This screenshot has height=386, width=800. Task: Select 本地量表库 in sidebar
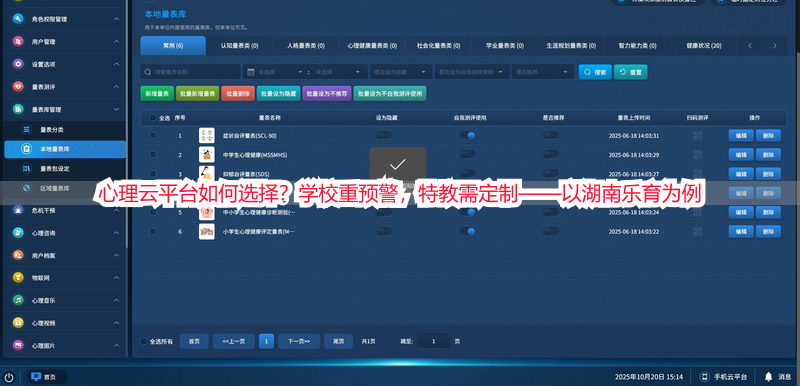[65, 149]
